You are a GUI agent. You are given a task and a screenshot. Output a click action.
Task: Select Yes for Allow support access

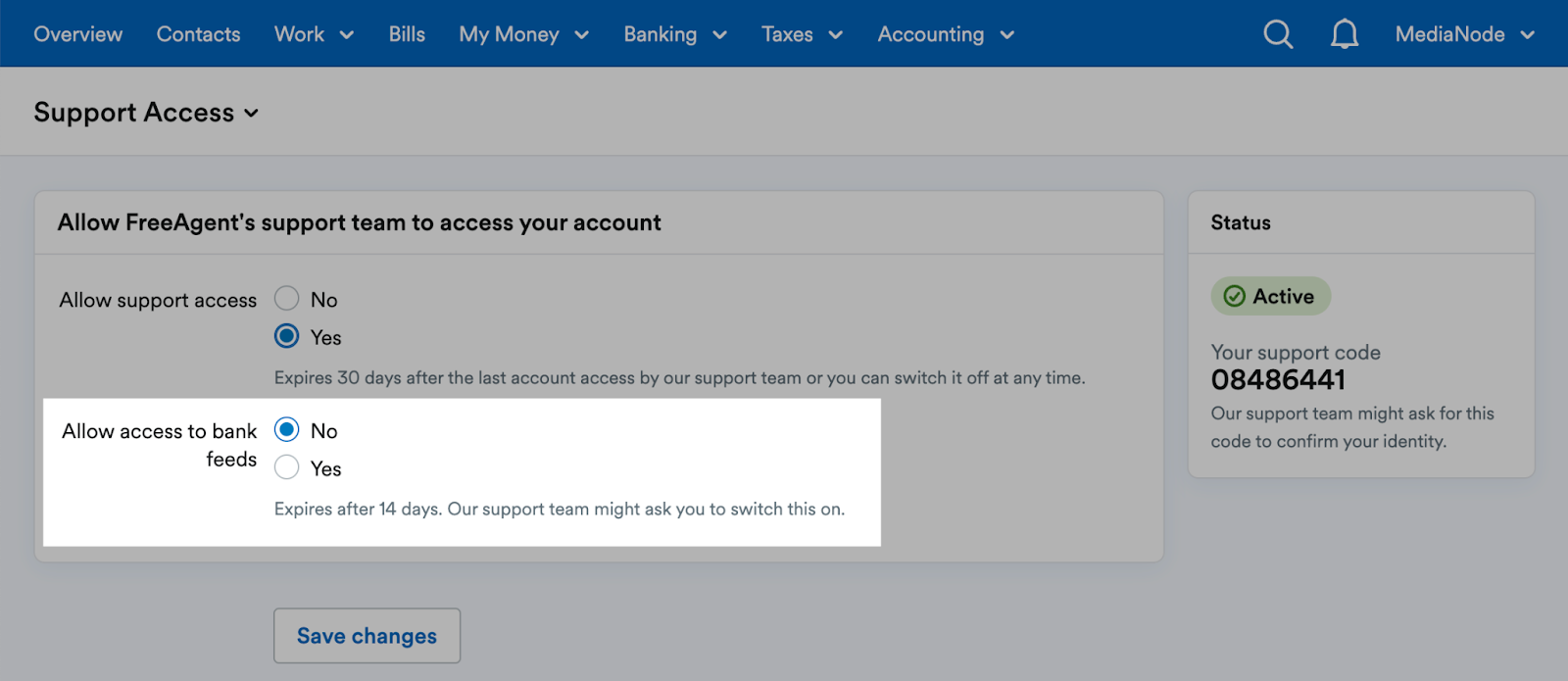(x=286, y=336)
